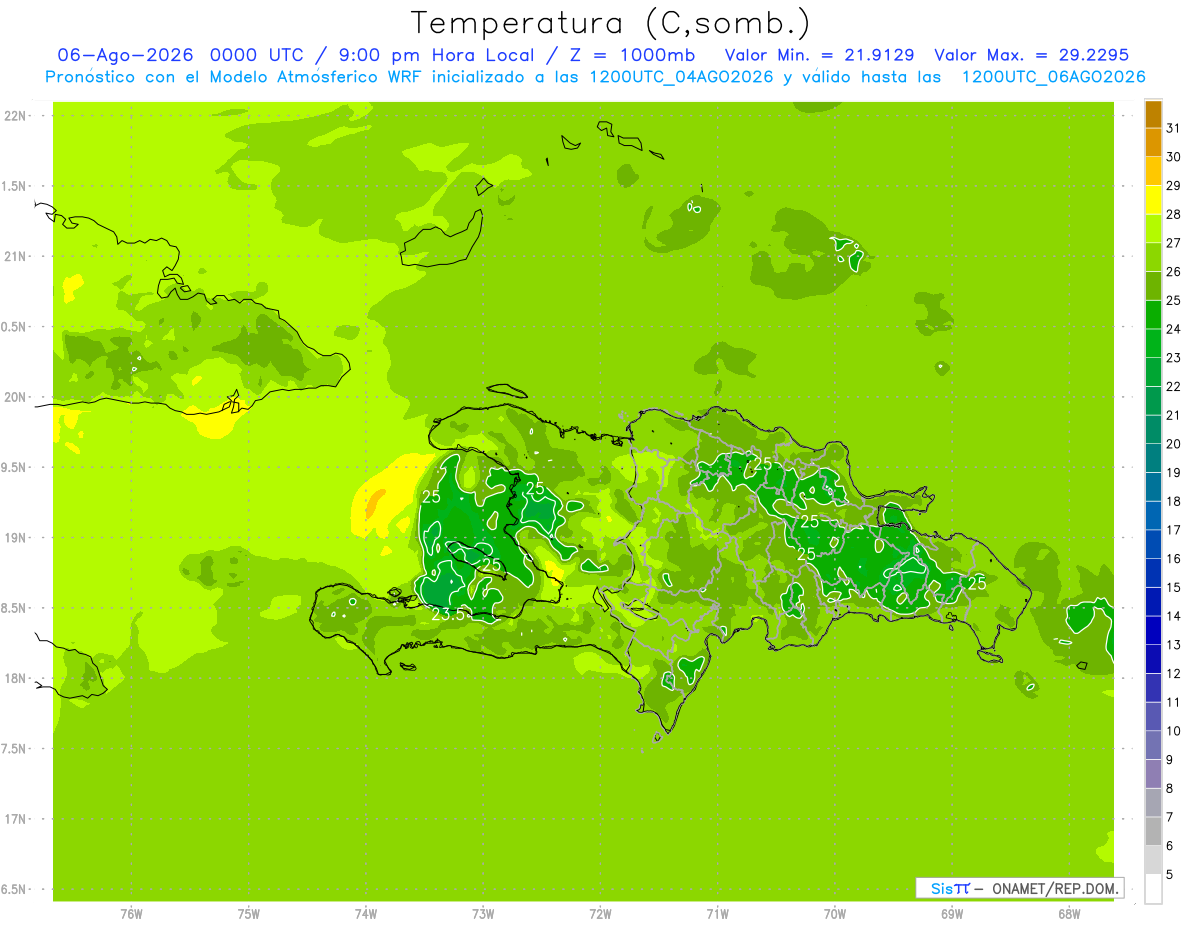Click "Valor Max. = 29.2295"
Image resolution: width=1200 pixels, height=927 pixels.
(x=1031, y=55)
